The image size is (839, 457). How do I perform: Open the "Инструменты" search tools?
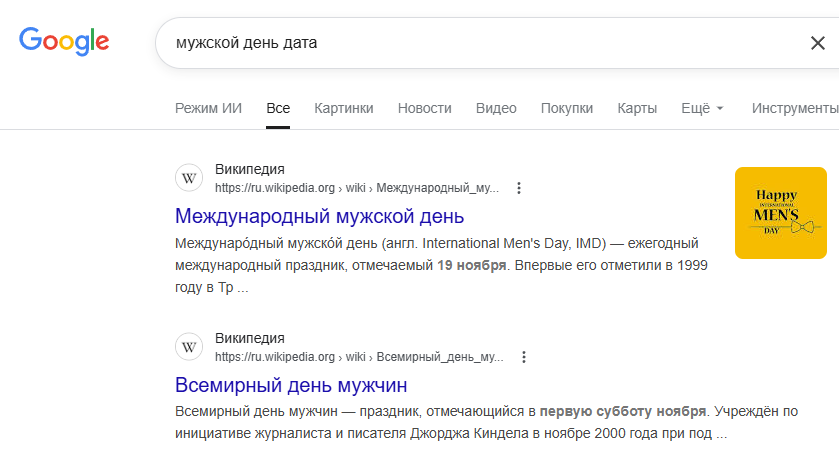tap(795, 108)
